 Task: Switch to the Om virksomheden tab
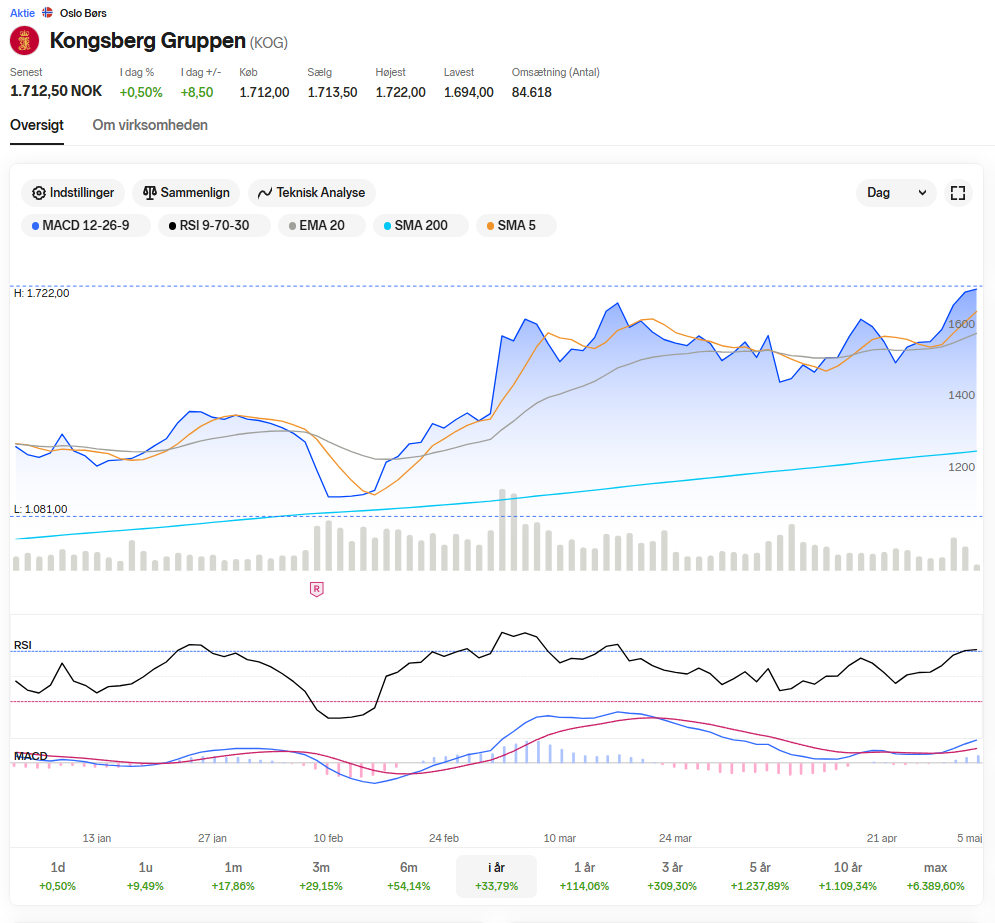click(x=150, y=126)
